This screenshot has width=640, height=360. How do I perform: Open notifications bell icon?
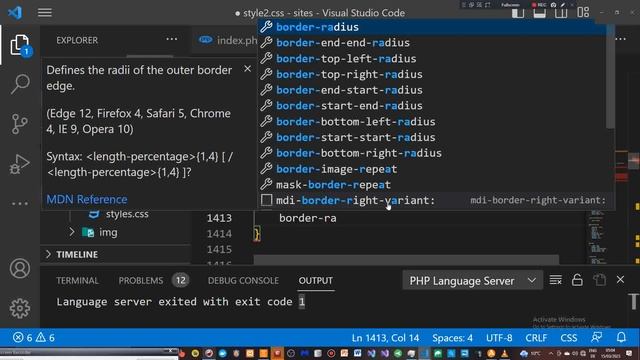click(621, 337)
